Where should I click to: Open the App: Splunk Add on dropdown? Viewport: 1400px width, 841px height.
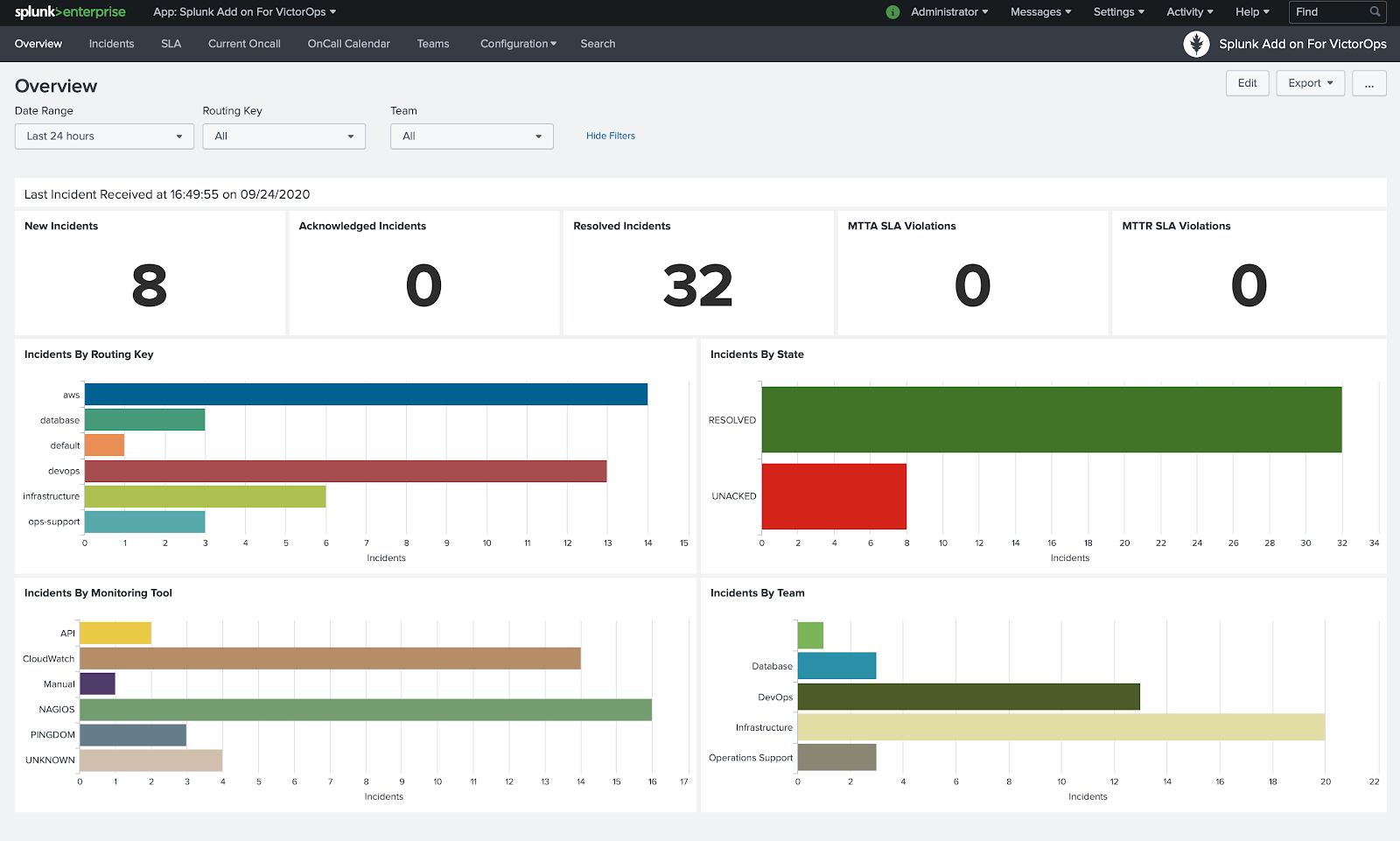[244, 12]
